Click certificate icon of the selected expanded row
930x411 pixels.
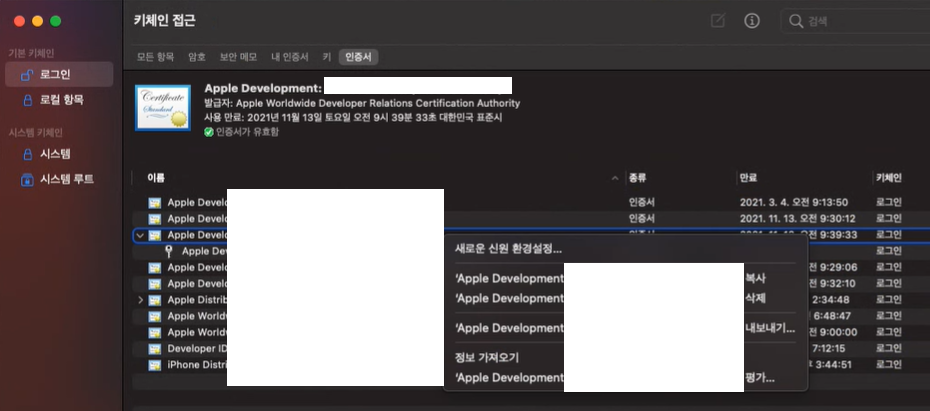(x=155, y=235)
